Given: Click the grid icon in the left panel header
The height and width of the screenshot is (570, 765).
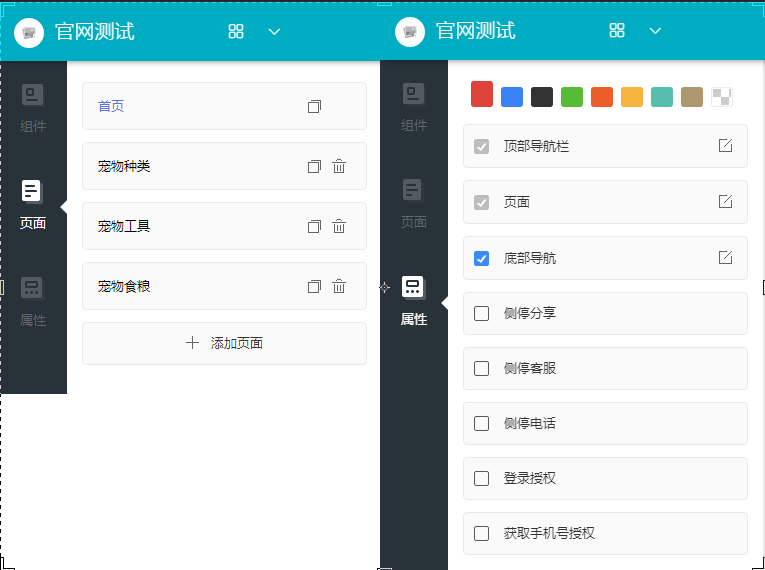Looking at the screenshot, I should click(236, 31).
